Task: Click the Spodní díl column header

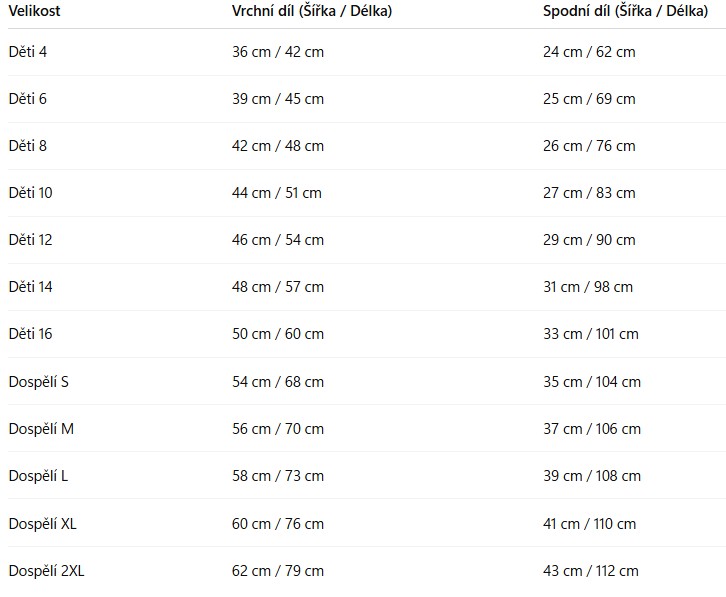Action: point(625,11)
